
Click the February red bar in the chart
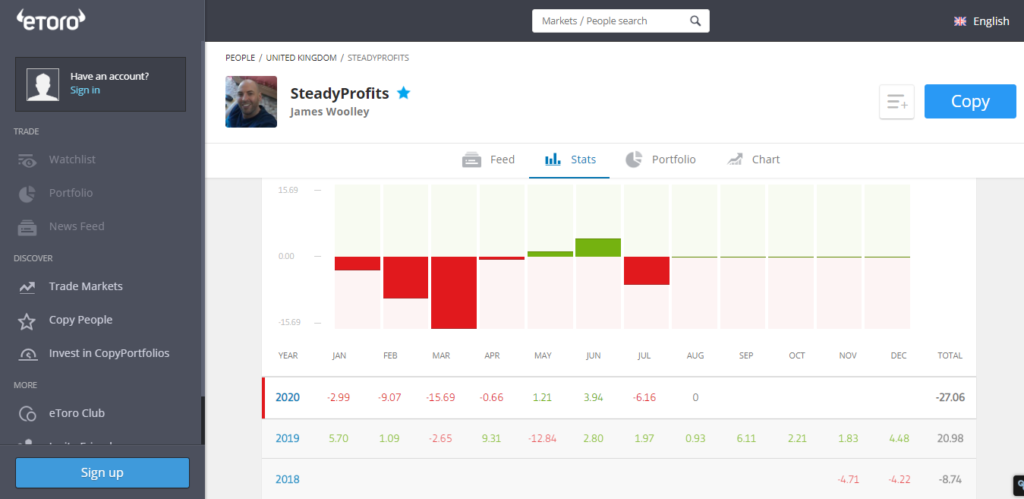coord(406,278)
